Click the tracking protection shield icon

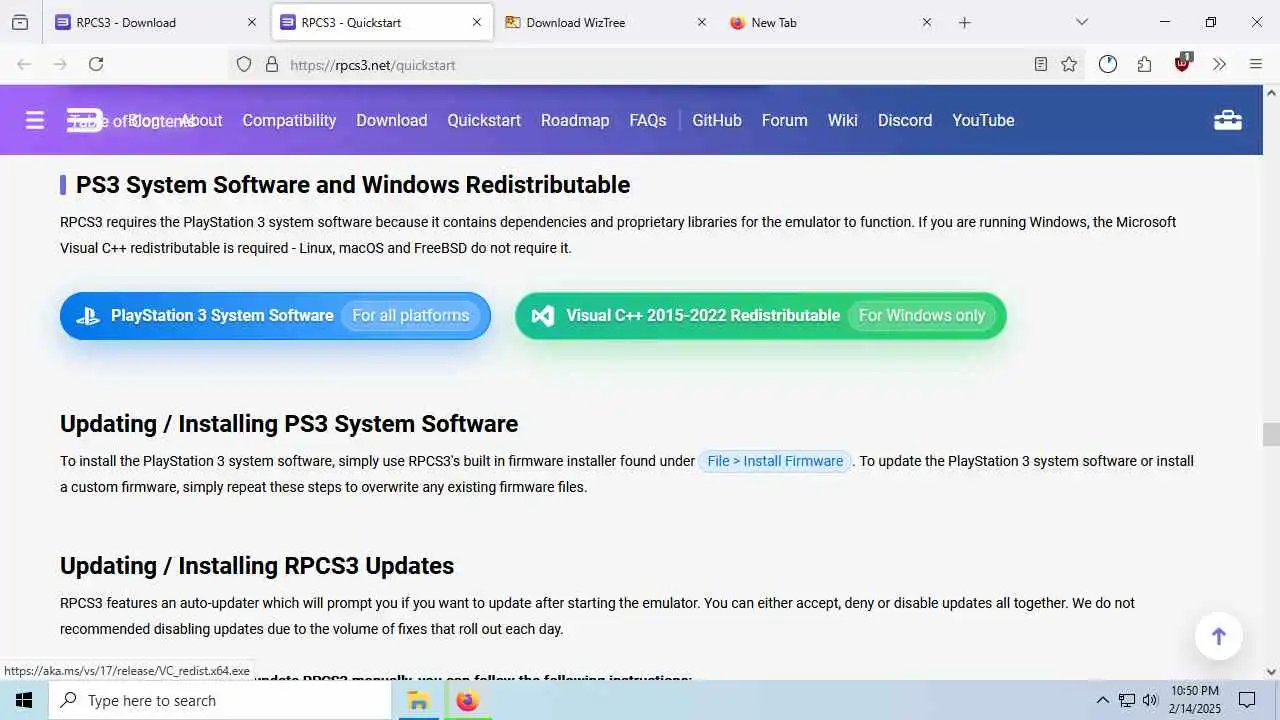244,64
